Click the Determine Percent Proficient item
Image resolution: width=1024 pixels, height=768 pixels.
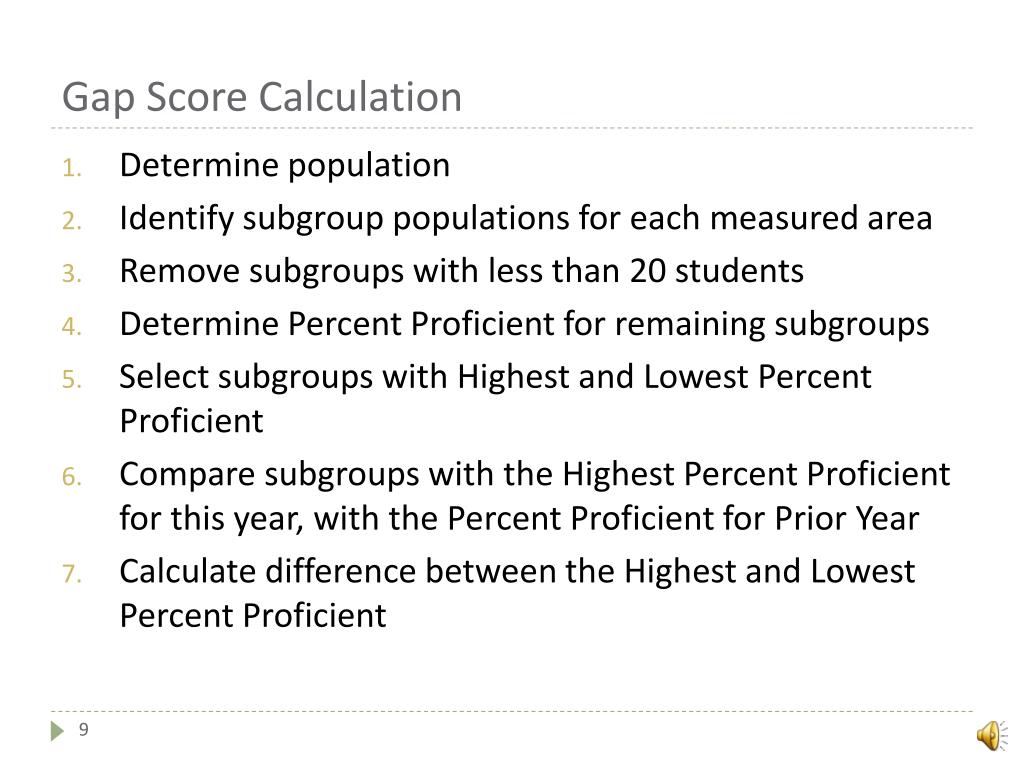pyautogui.click(x=524, y=325)
